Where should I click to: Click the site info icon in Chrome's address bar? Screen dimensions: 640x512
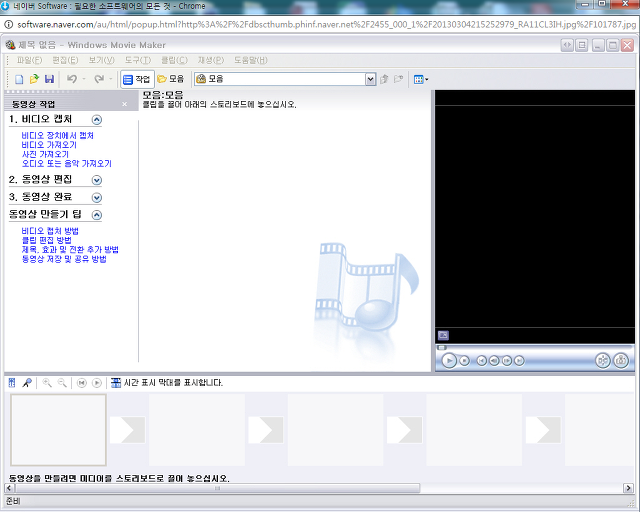pos(8,24)
